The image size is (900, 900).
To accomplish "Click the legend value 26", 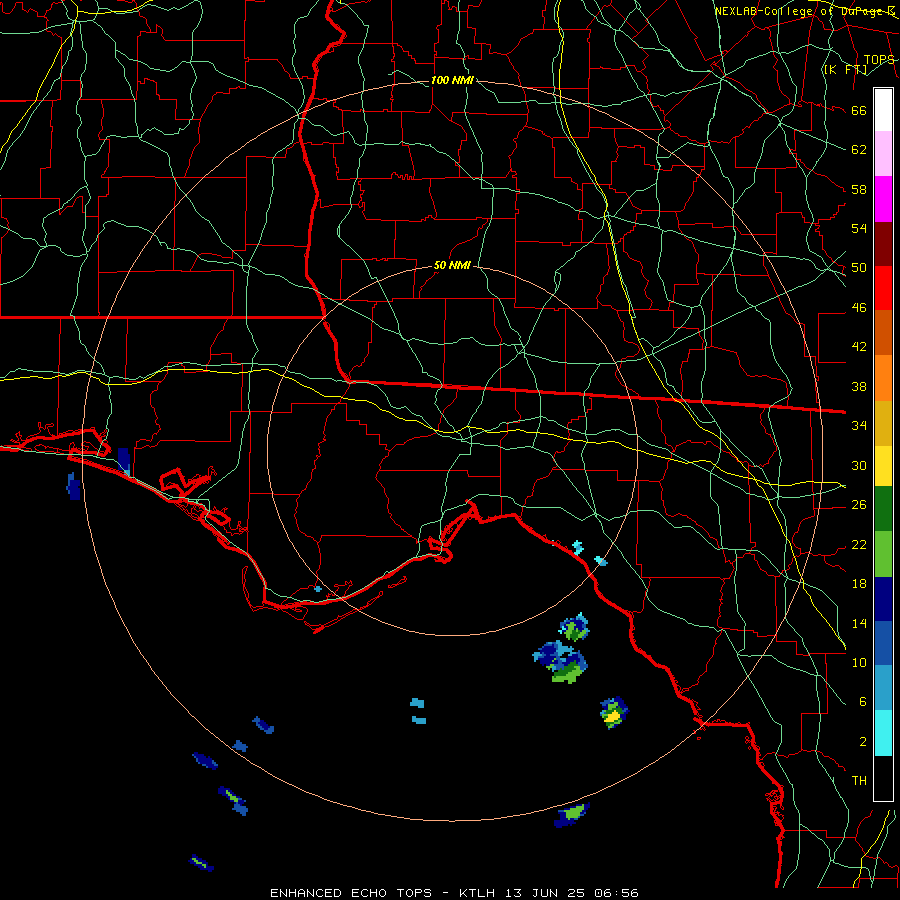I will [x=859, y=505].
